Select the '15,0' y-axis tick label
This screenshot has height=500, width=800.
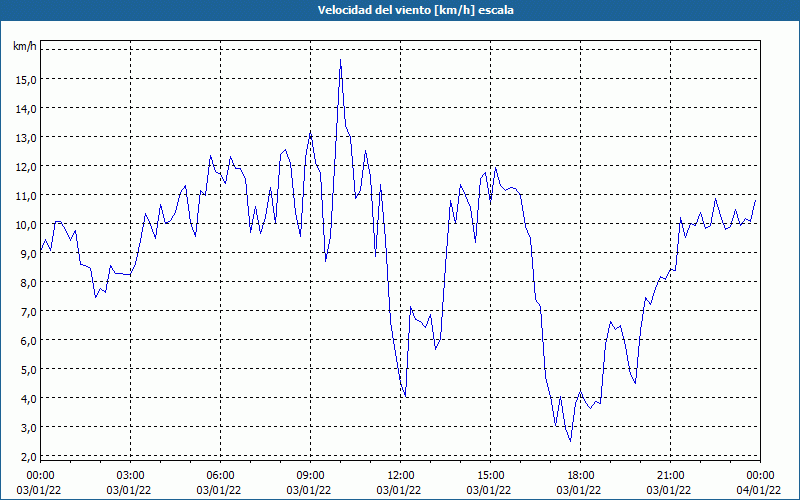tap(26, 80)
